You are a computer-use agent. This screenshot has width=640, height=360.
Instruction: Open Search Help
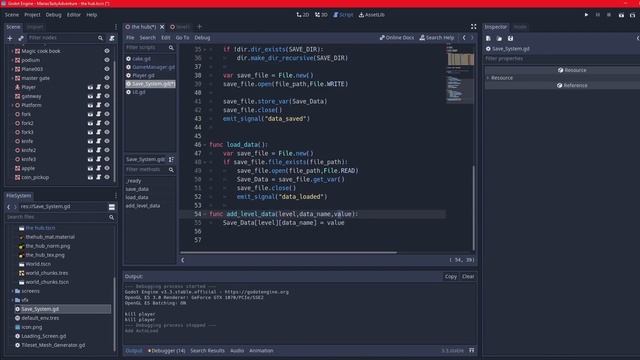click(437, 38)
